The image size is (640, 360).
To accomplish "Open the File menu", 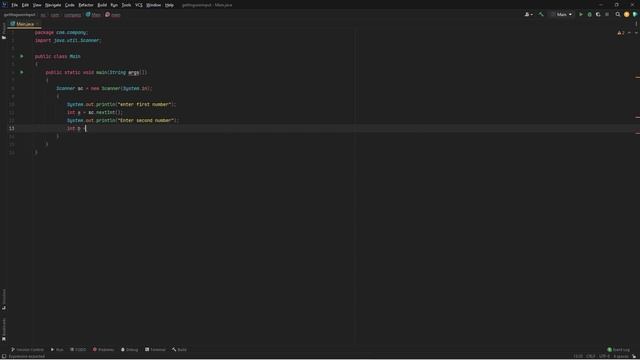I will [14, 5].
